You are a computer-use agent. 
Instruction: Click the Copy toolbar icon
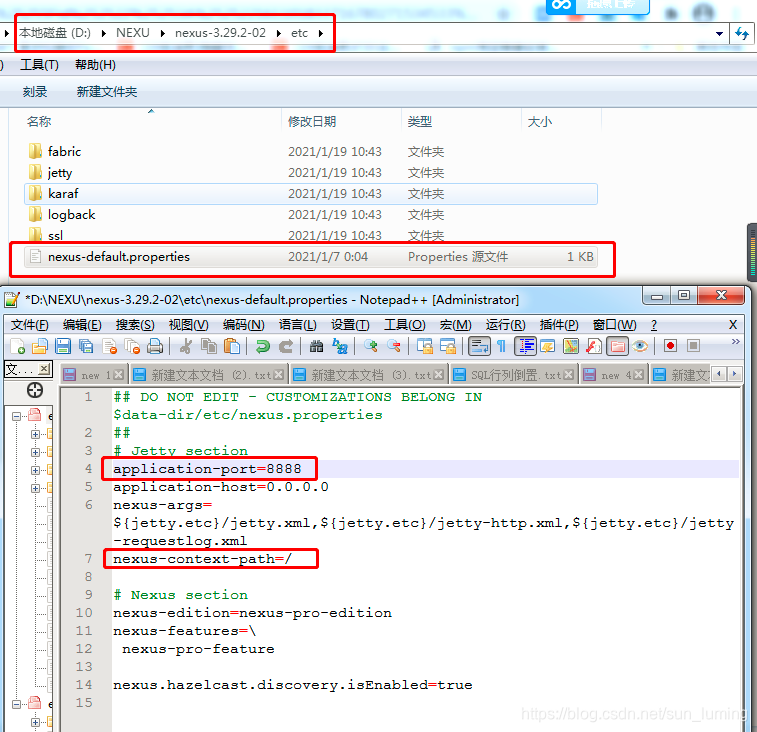[x=209, y=346]
